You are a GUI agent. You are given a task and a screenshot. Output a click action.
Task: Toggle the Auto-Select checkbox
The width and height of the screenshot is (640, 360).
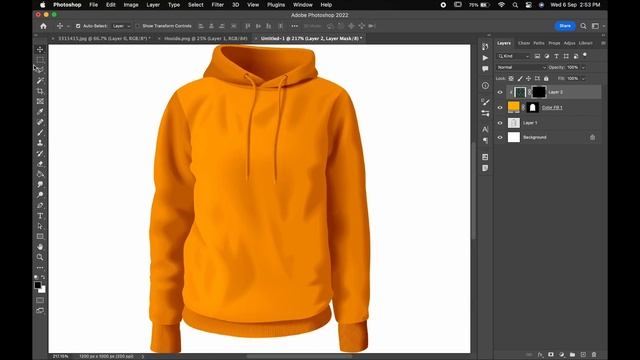pyautogui.click(x=78, y=26)
